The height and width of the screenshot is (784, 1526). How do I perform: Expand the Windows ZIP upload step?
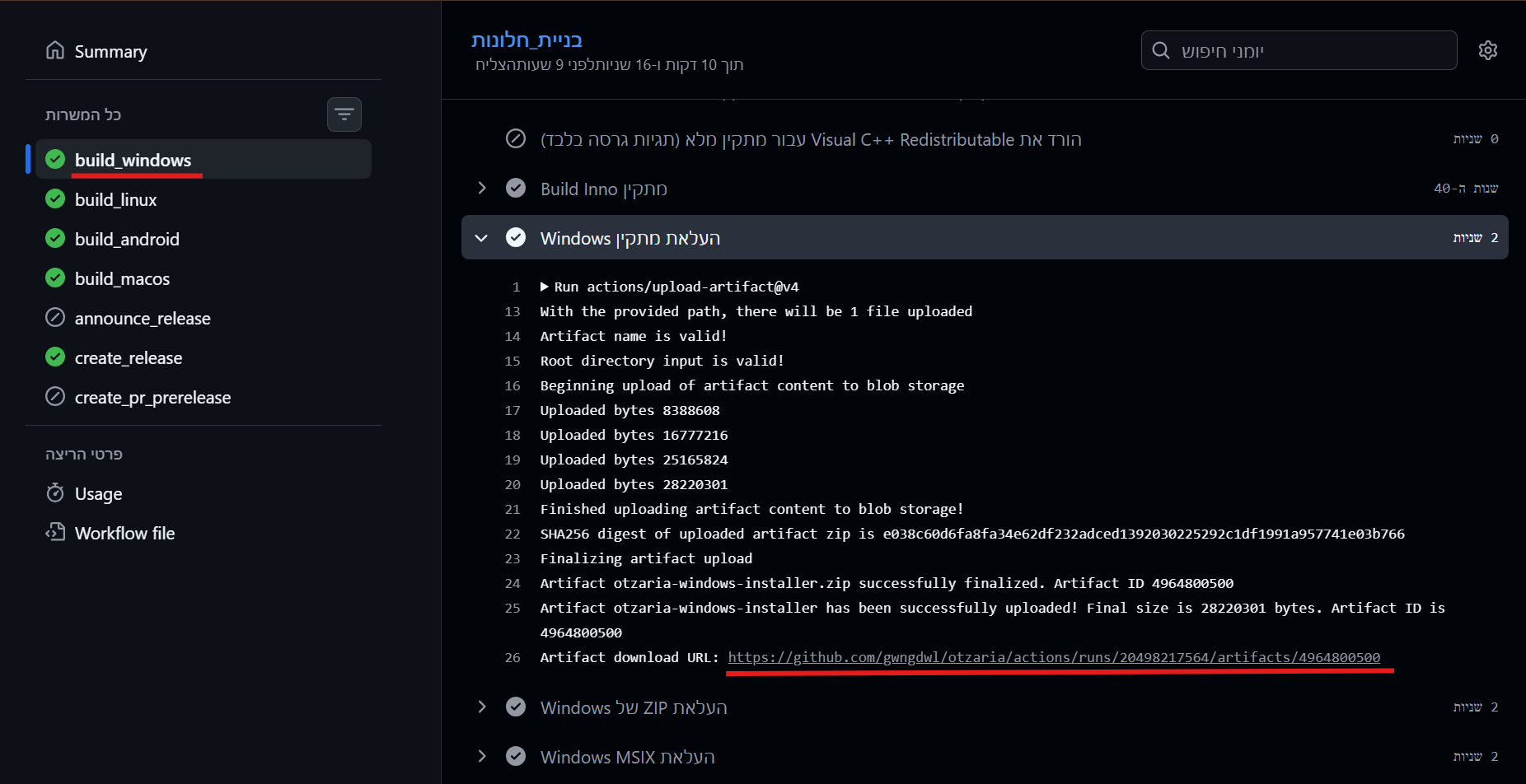[x=482, y=707]
